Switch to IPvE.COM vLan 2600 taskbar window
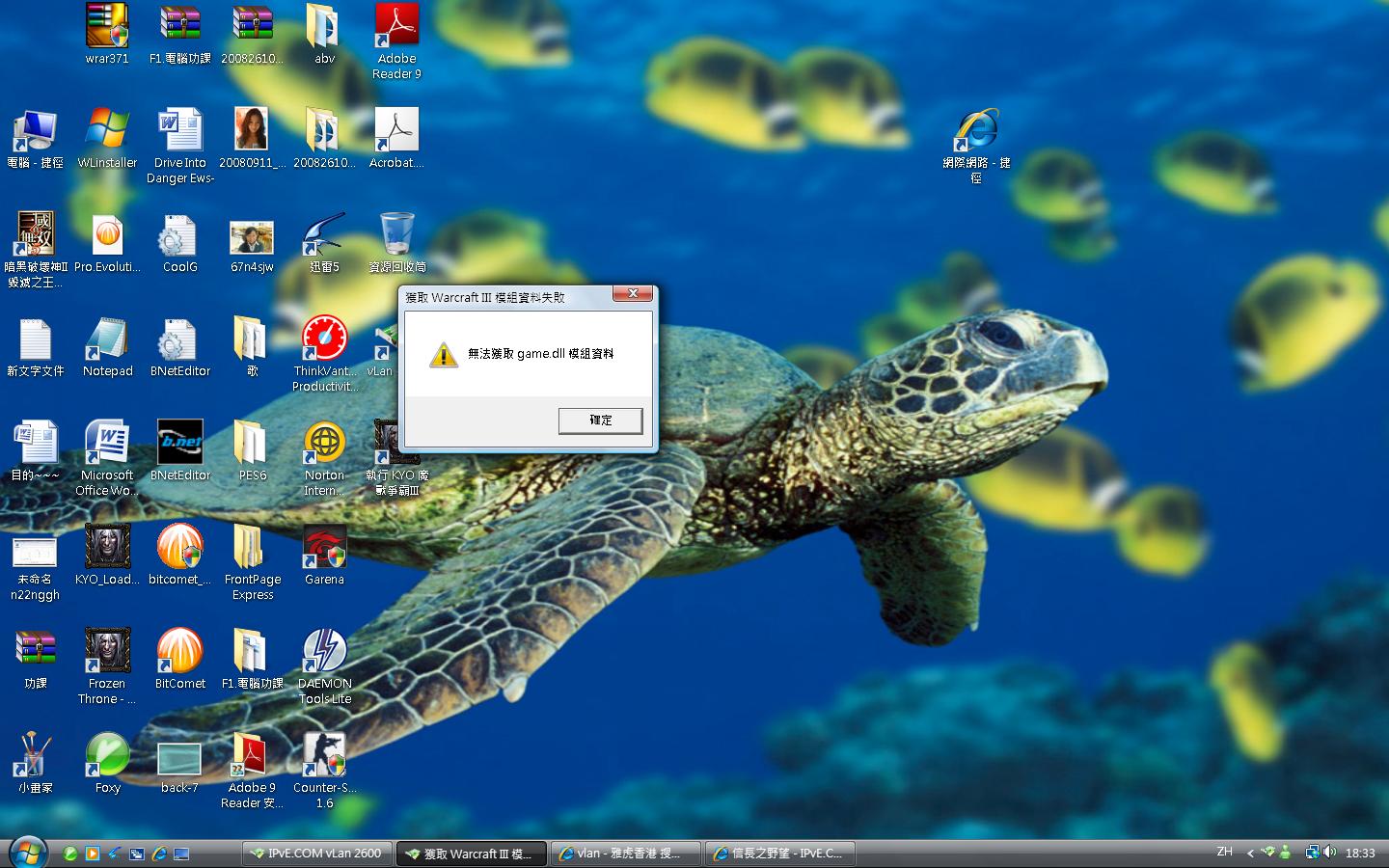Viewport: 1389px width, 868px height. [x=316, y=854]
